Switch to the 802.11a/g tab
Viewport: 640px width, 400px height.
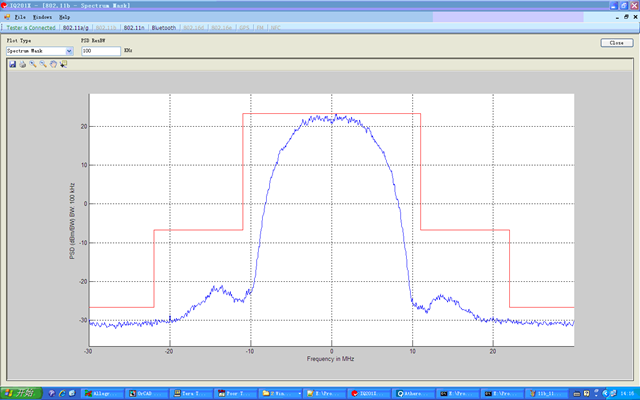pyautogui.click(x=76, y=28)
